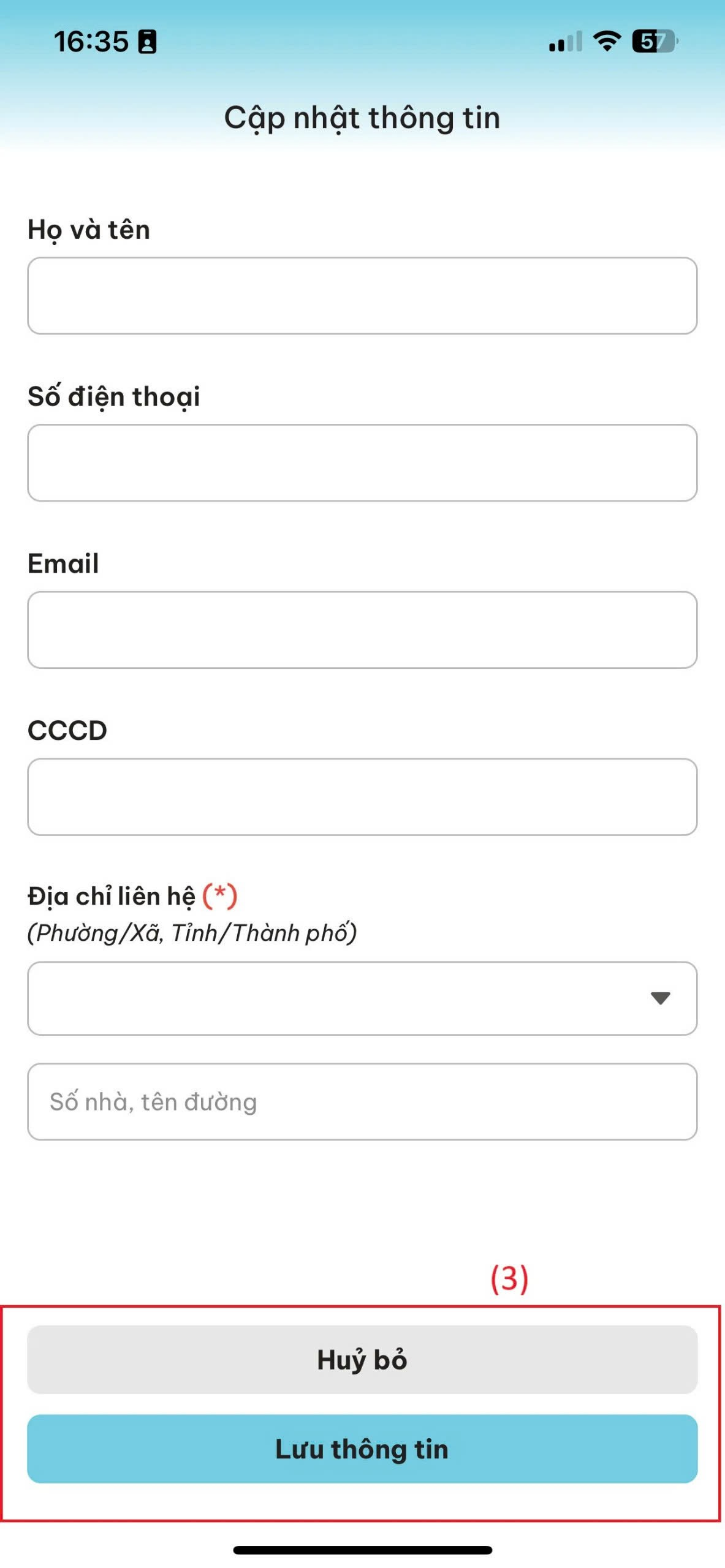Tap the Cập nhật thông tin page title
Image resolution: width=725 pixels, height=1568 pixels.
(362, 118)
